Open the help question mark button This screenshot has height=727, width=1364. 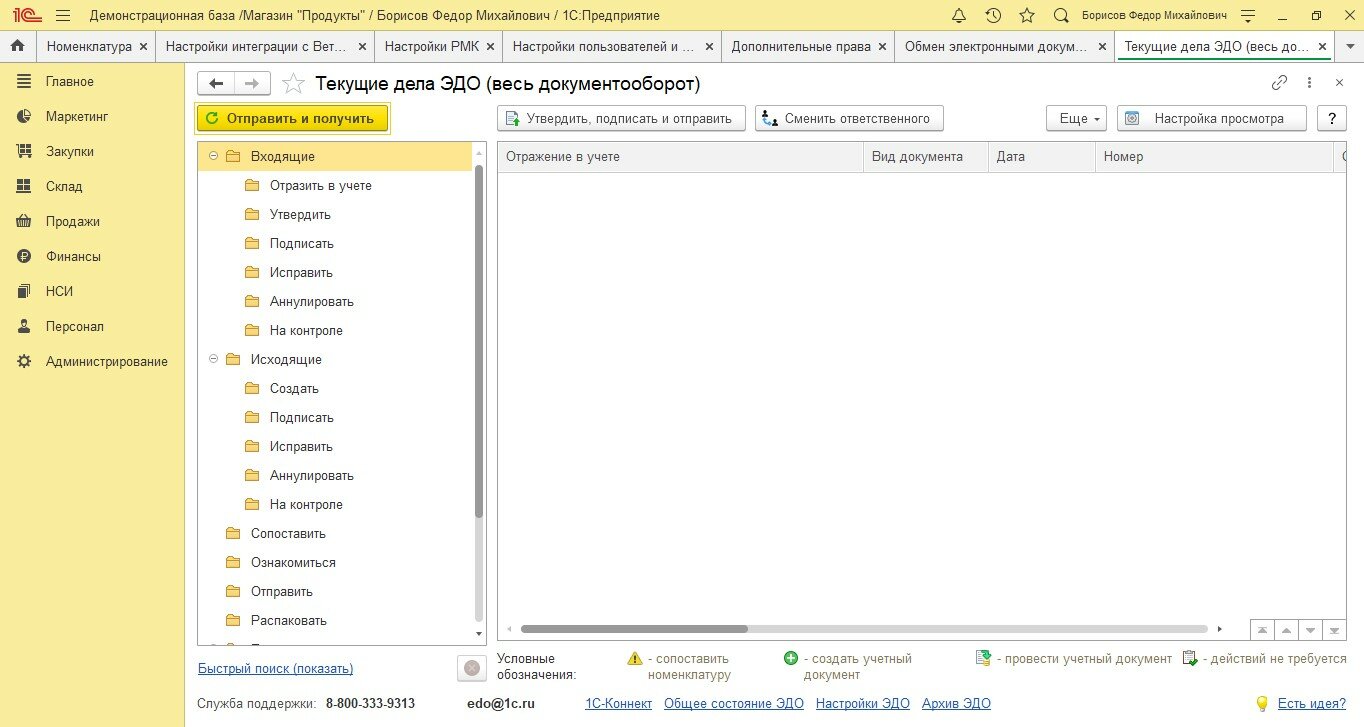pyautogui.click(x=1331, y=118)
